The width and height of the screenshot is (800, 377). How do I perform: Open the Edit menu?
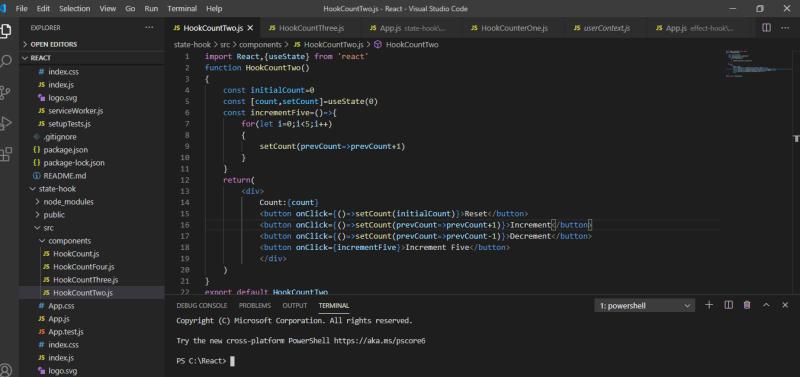tap(43, 9)
